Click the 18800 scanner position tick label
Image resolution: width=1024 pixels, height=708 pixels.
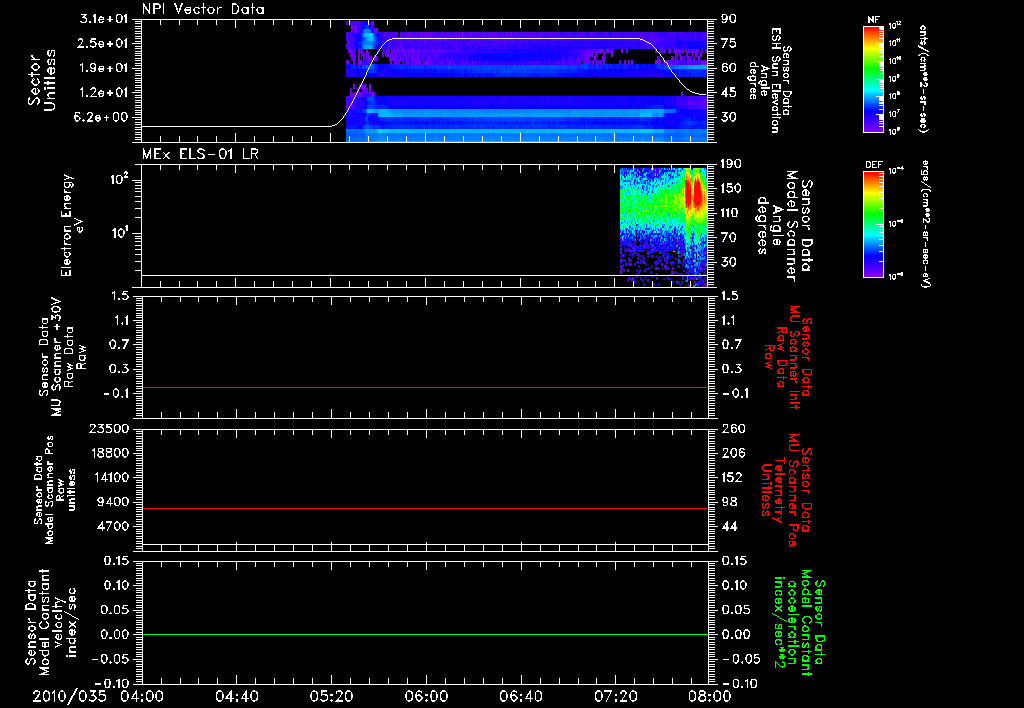click(108, 453)
